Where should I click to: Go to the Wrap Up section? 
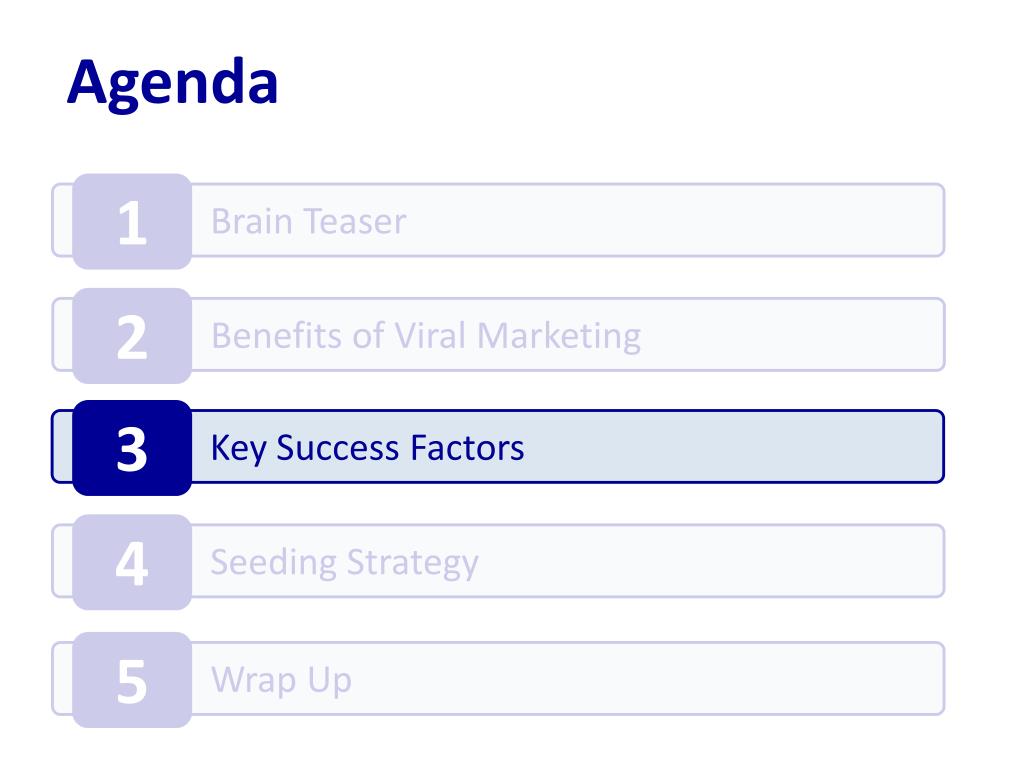click(281, 680)
